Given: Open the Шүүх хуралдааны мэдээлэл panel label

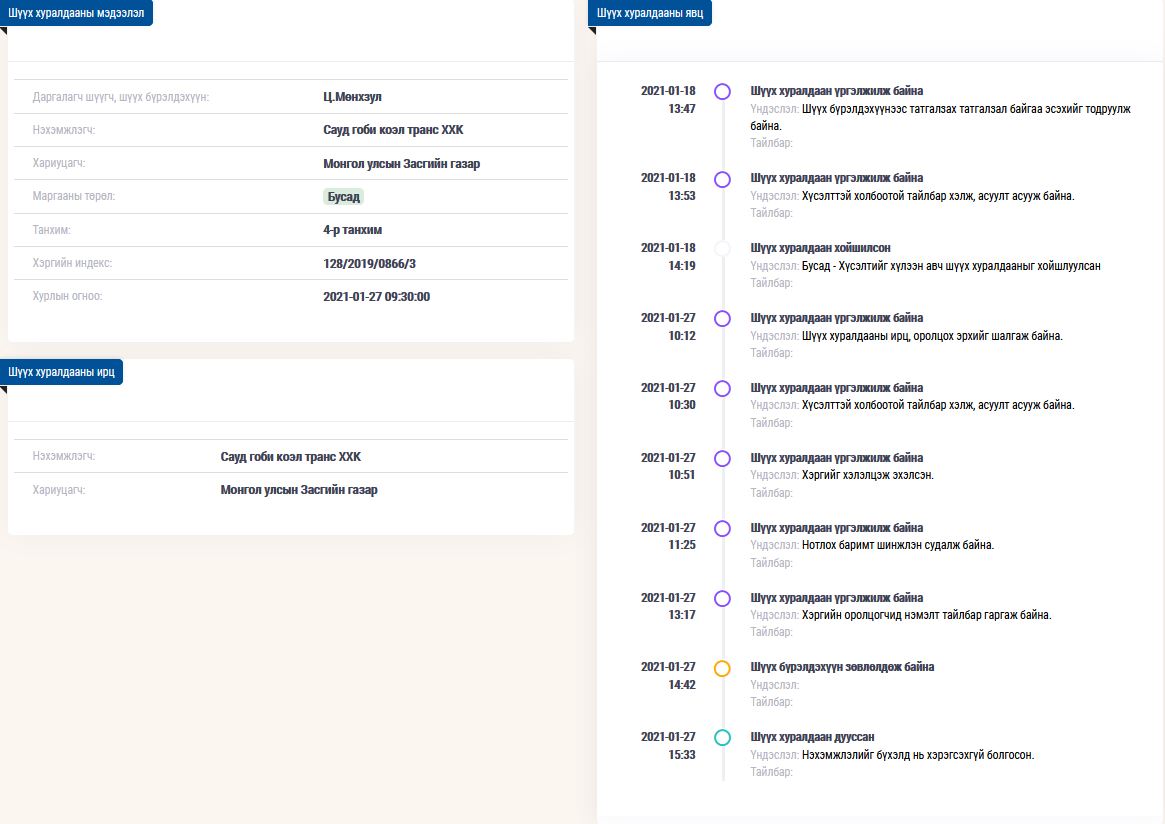Looking at the screenshot, I should pos(76,13).
